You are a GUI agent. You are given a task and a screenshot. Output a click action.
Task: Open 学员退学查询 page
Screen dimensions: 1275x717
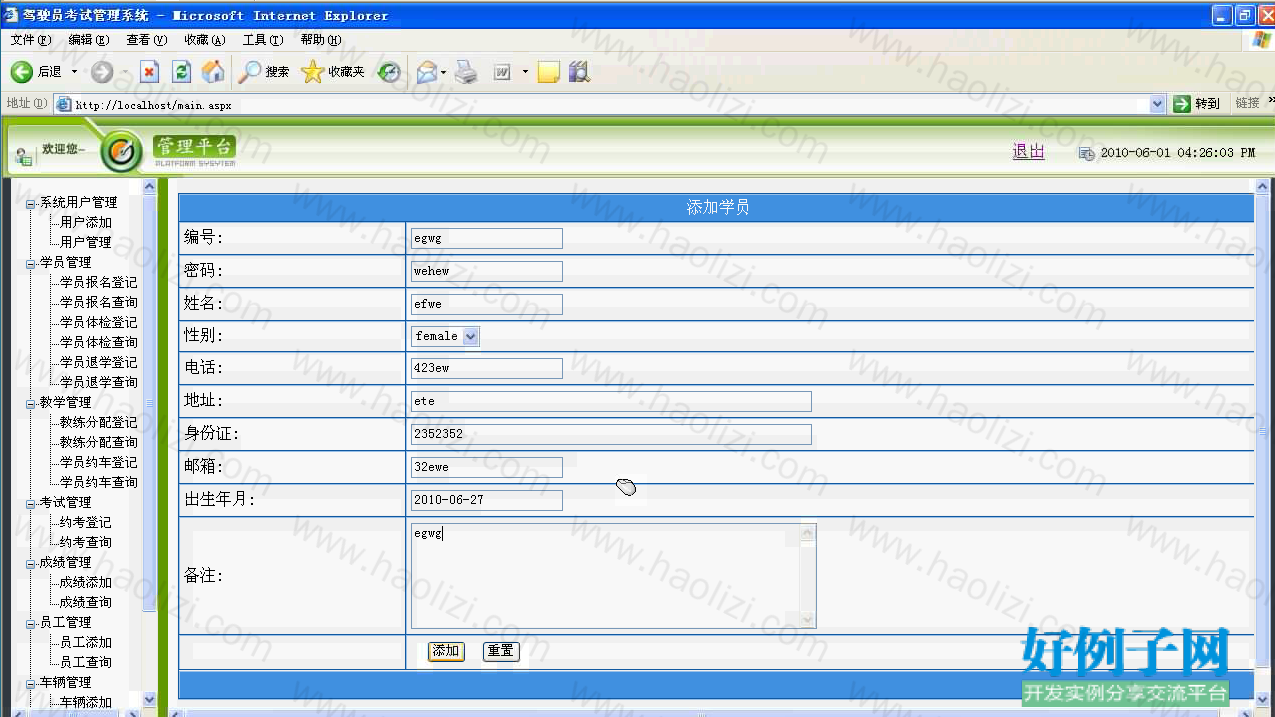click(x=99, y=382)
